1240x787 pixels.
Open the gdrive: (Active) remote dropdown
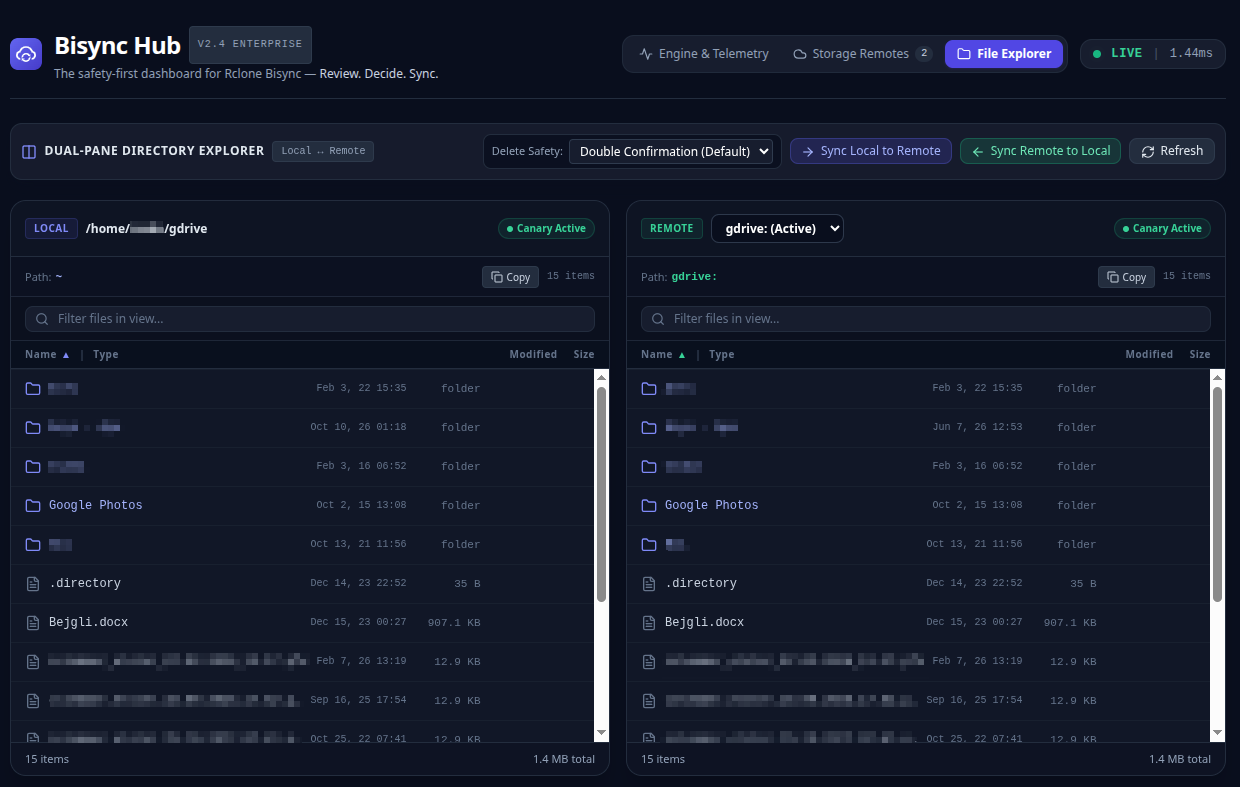(777, 228)
